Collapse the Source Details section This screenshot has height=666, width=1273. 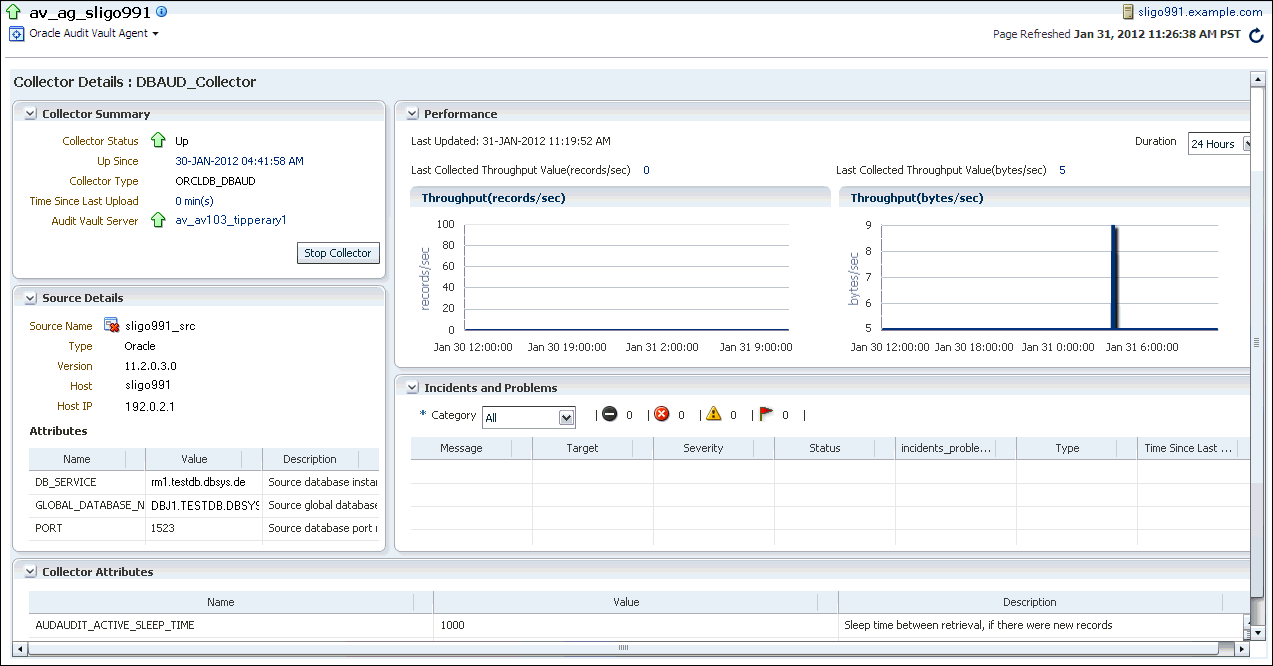coord(30,298)
